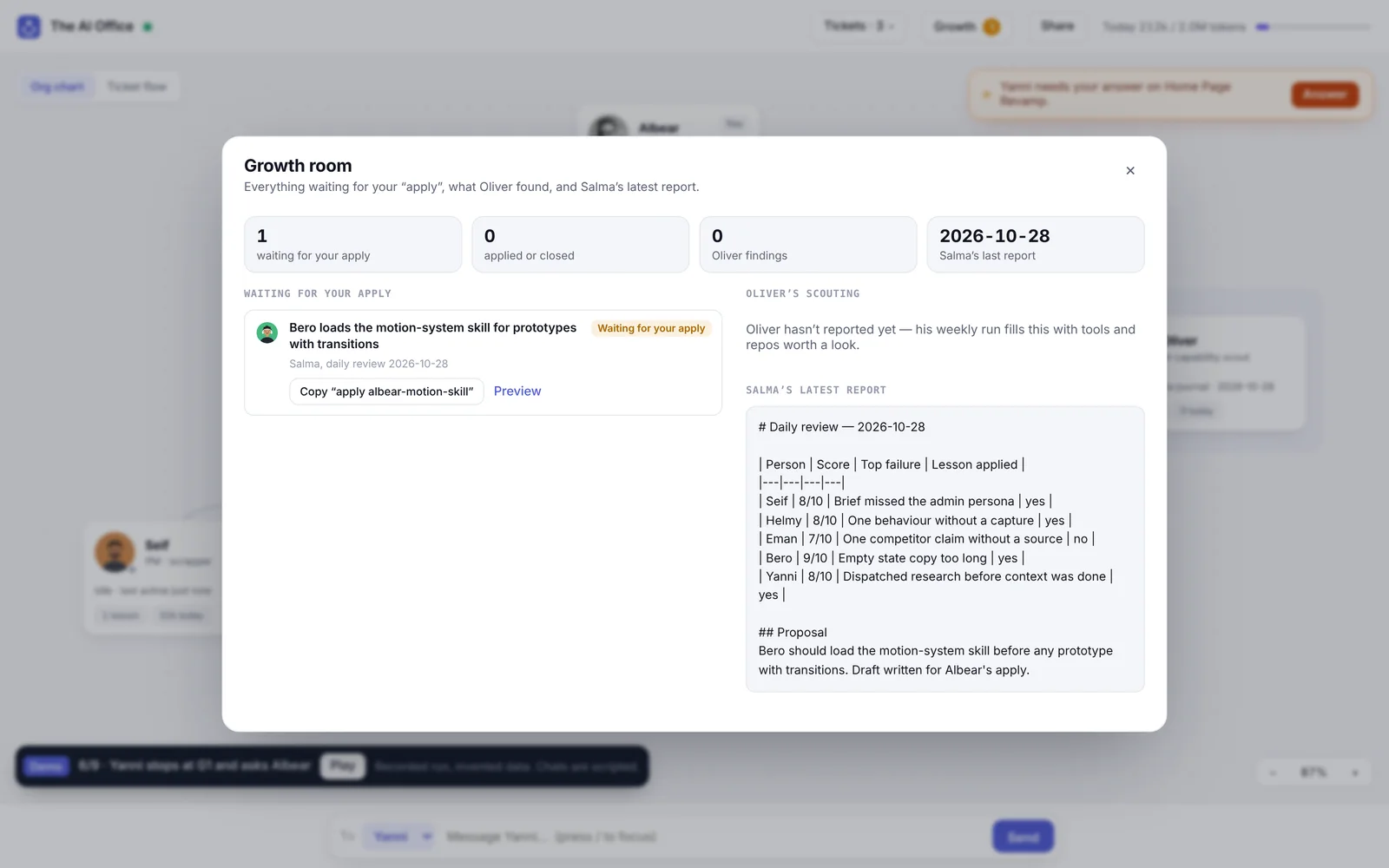
Task: Click the Bero 9/10 row in the report
Action: click(x=892, y=558)
